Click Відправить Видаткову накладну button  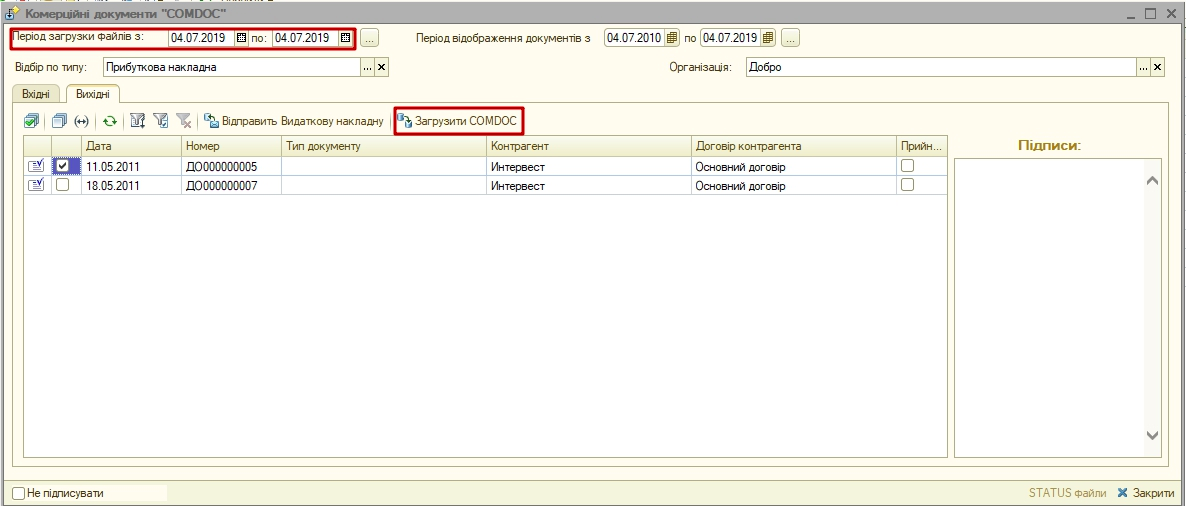point(294,121)
